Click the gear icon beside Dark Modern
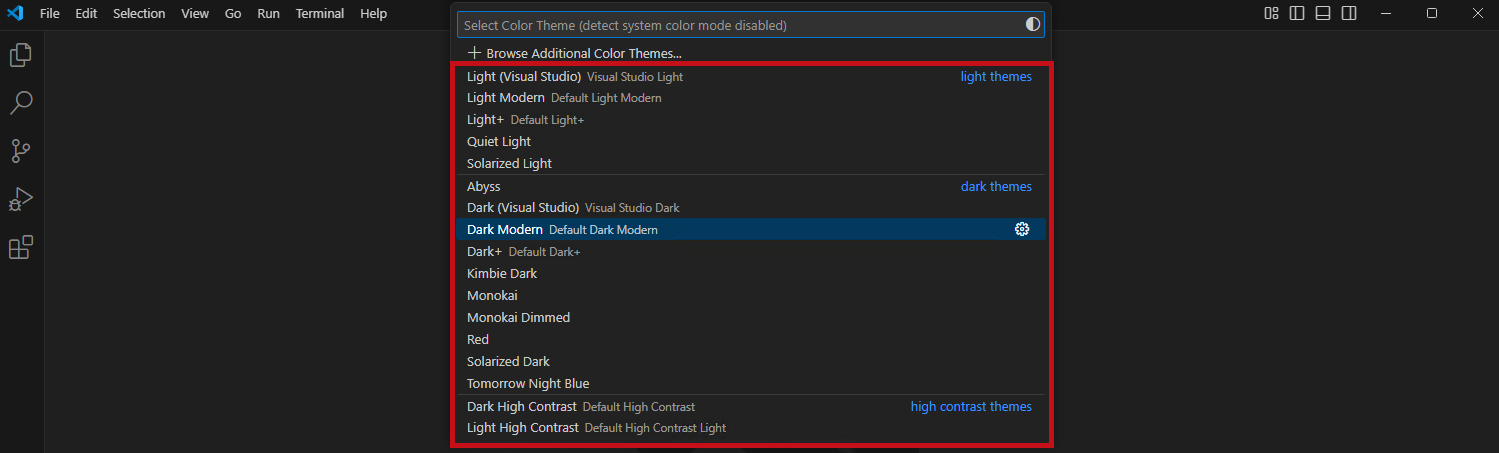 point(1021,229)
